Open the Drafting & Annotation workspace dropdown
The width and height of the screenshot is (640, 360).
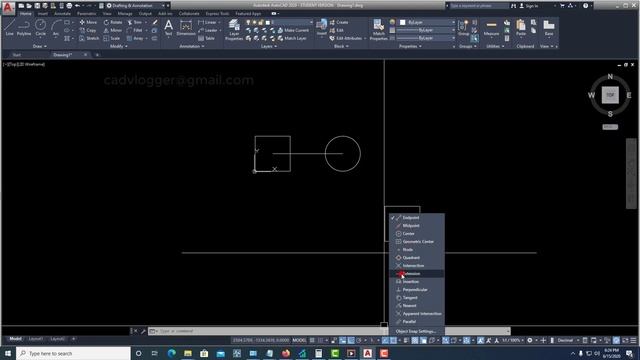[x=137, y=6]
